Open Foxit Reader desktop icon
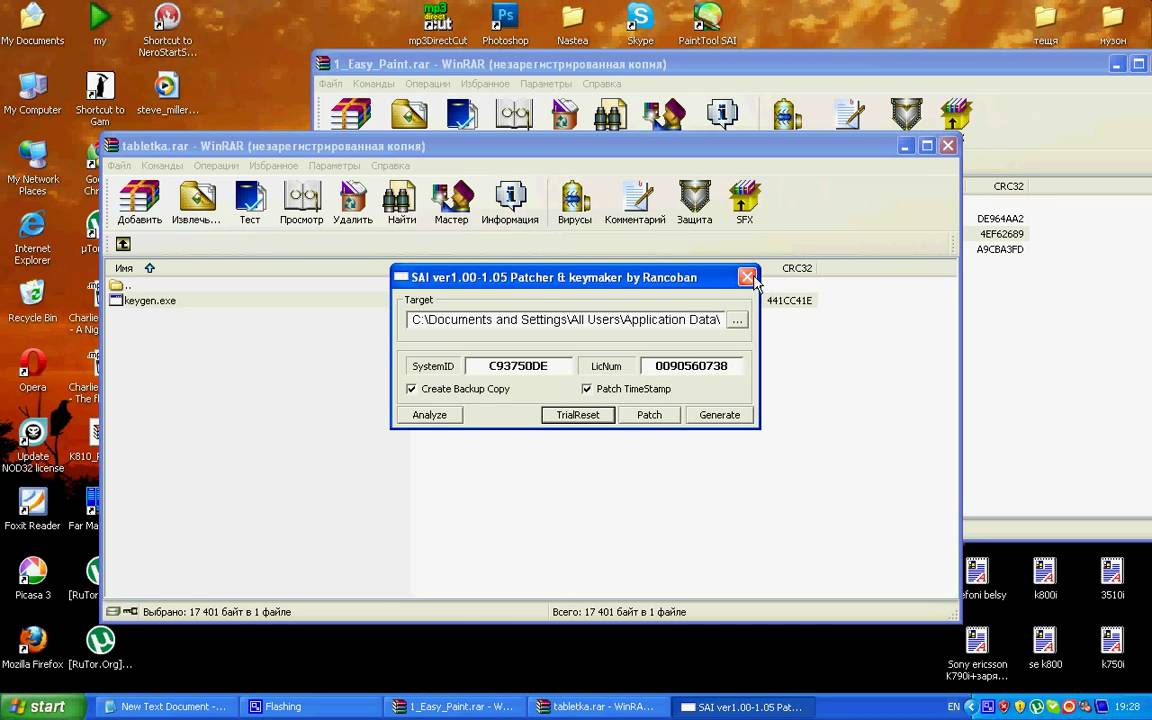This screenshot has height=720, width=1152. [x=32, y=509]
